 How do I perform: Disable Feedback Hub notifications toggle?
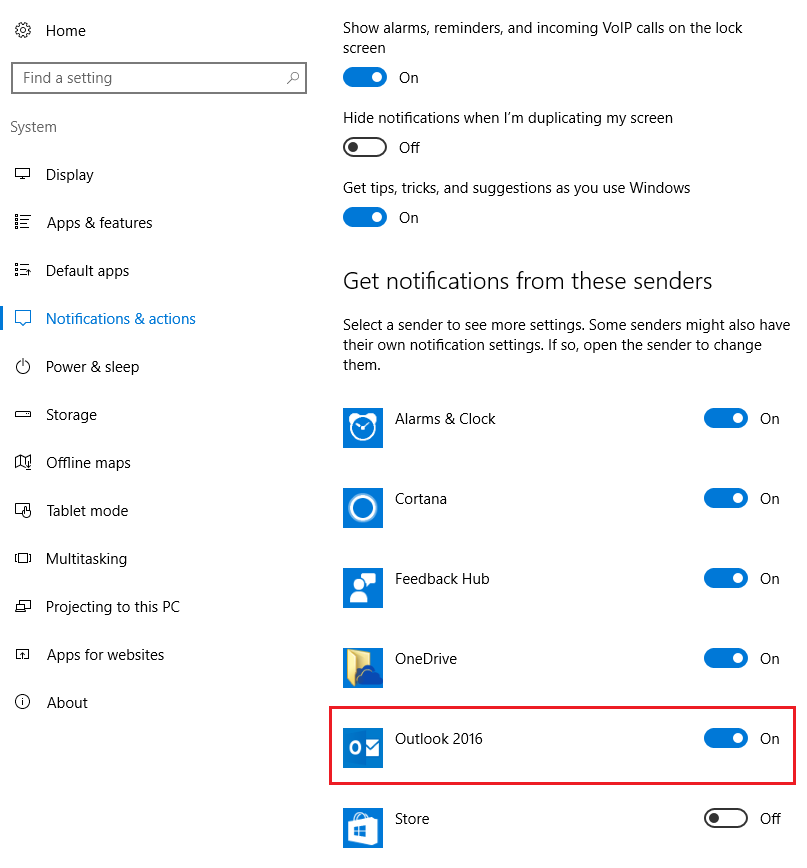(726, 578)
